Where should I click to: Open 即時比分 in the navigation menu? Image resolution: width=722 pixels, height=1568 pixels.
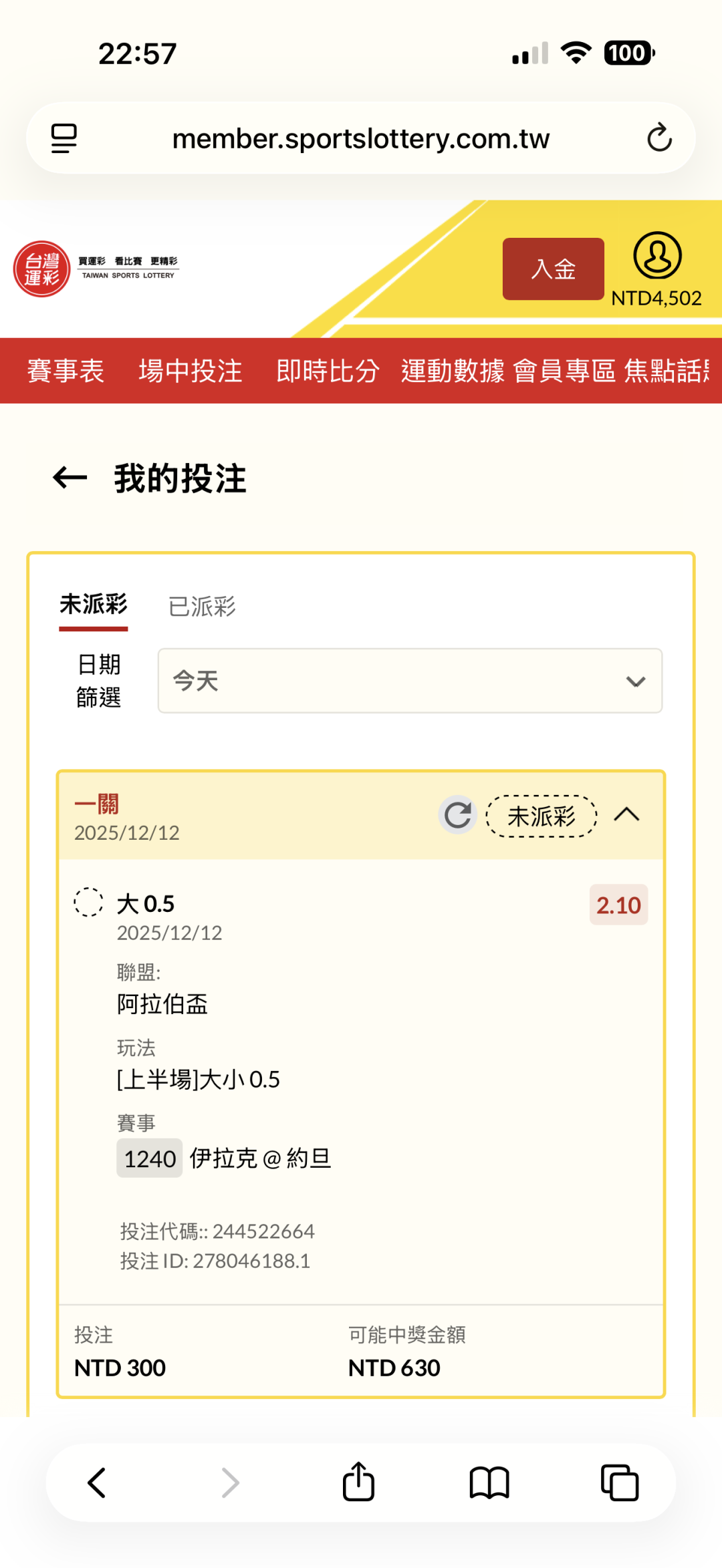pos(328,371)
